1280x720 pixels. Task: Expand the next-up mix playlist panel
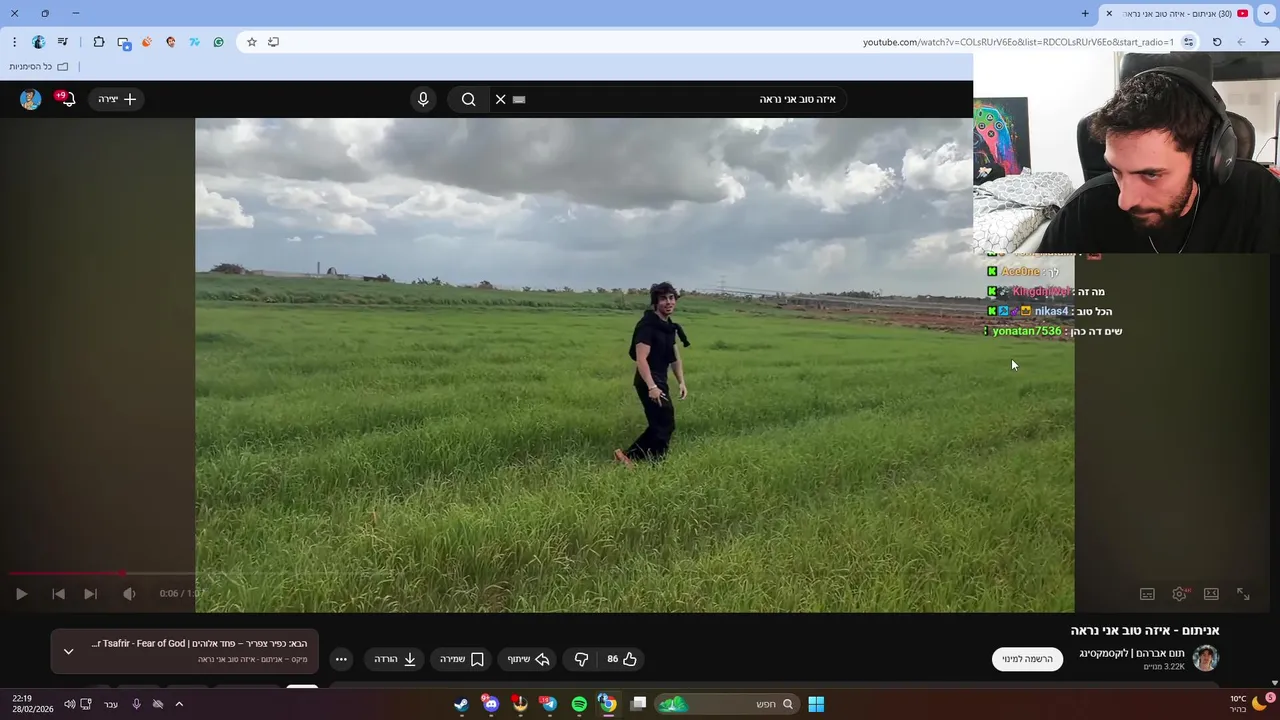click(68, 651)
